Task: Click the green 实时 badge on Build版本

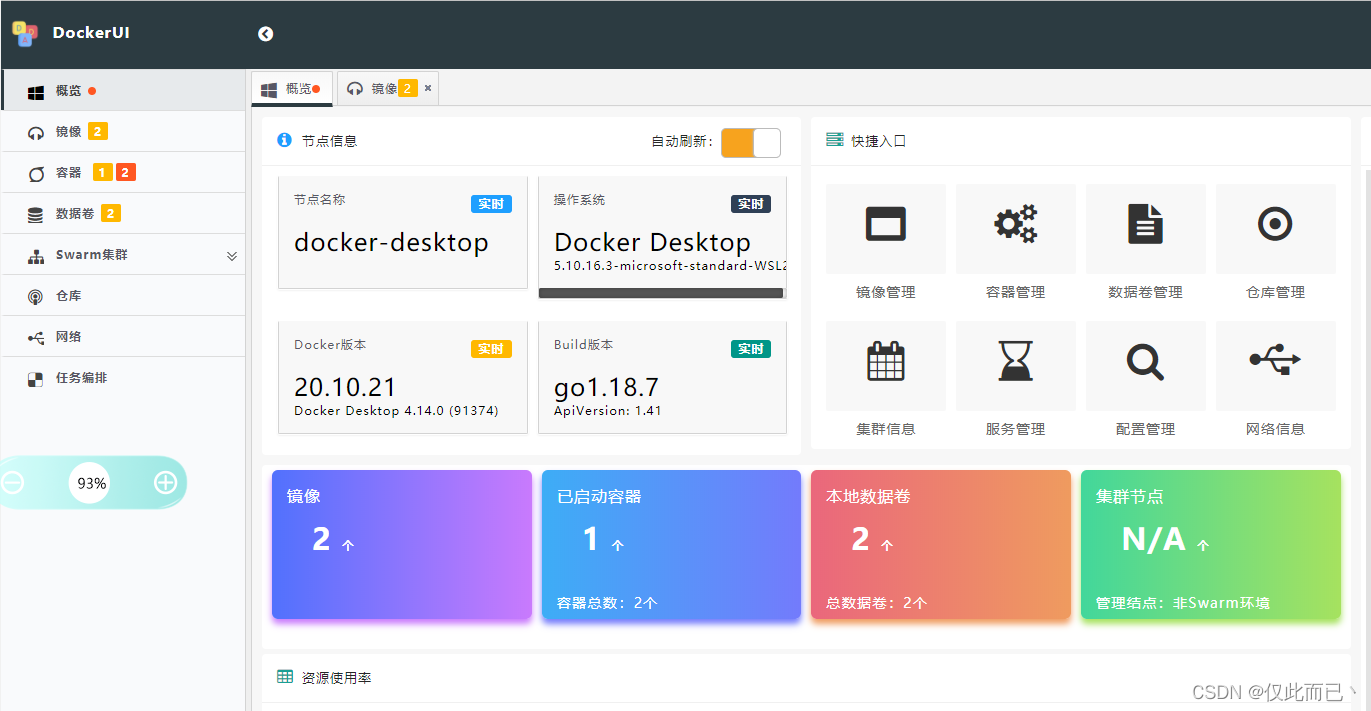Action: (x=751, y=349)
